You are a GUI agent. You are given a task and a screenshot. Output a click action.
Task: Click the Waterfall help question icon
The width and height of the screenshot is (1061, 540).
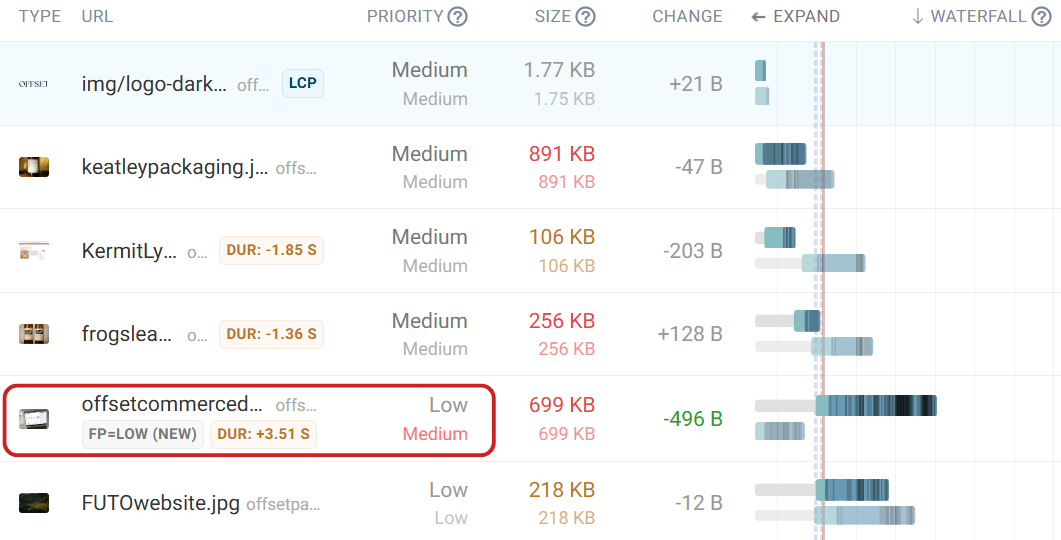pyautogui.click(x=1041, y=16)
